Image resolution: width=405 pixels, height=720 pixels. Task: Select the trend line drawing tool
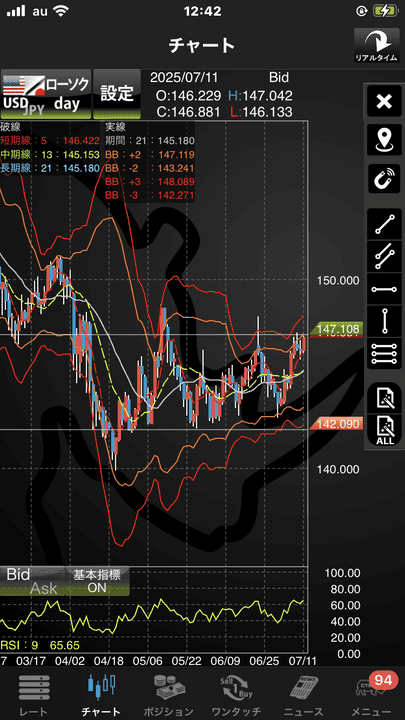(x=384, y=224)
